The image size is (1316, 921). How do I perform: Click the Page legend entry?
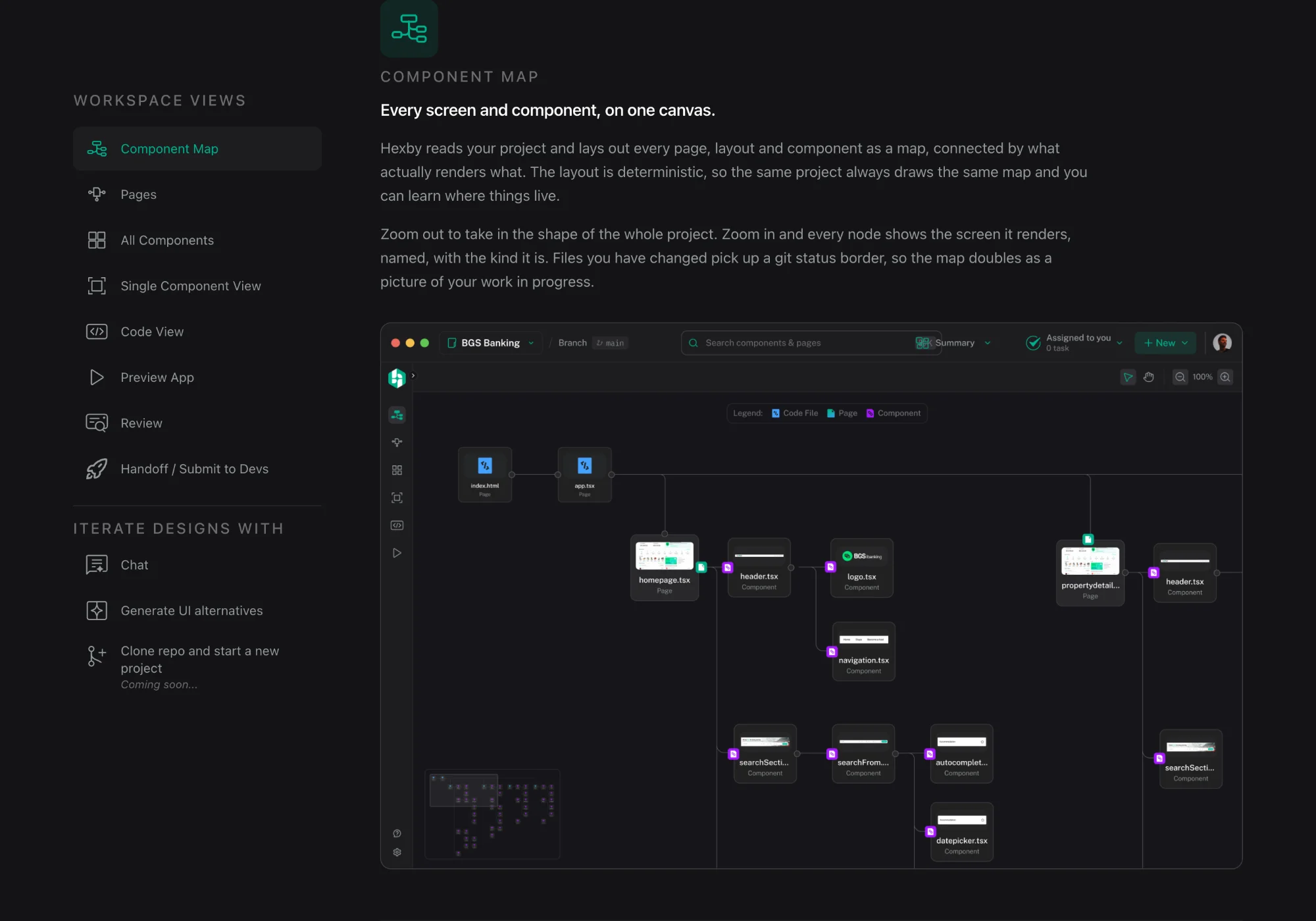(842, 413)
